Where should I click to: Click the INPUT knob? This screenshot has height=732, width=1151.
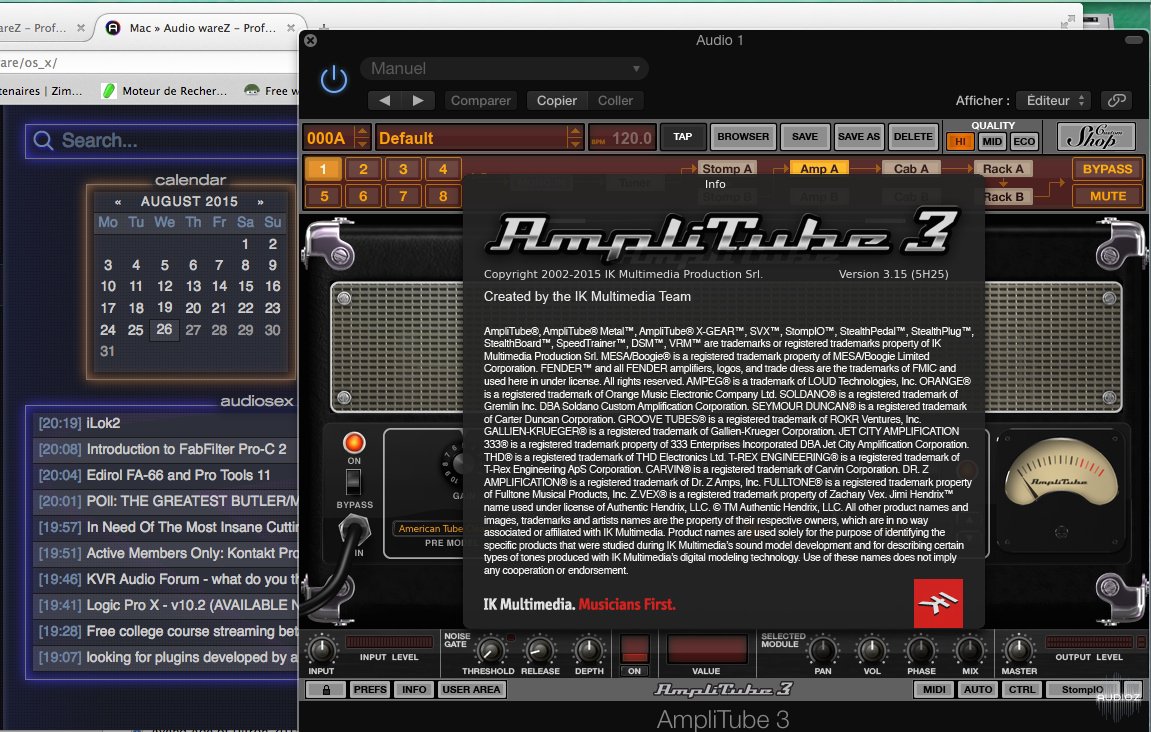(x=321, y=650)
